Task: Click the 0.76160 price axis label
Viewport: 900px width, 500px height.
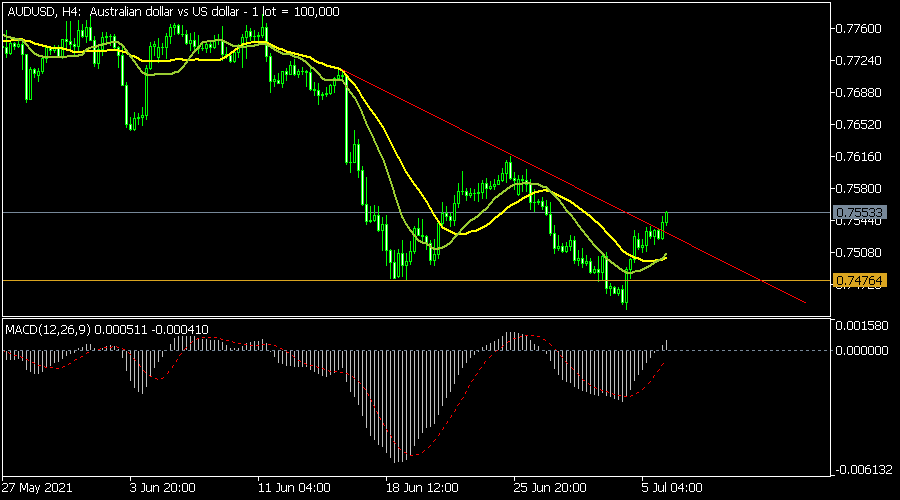Action: [859, 157]
